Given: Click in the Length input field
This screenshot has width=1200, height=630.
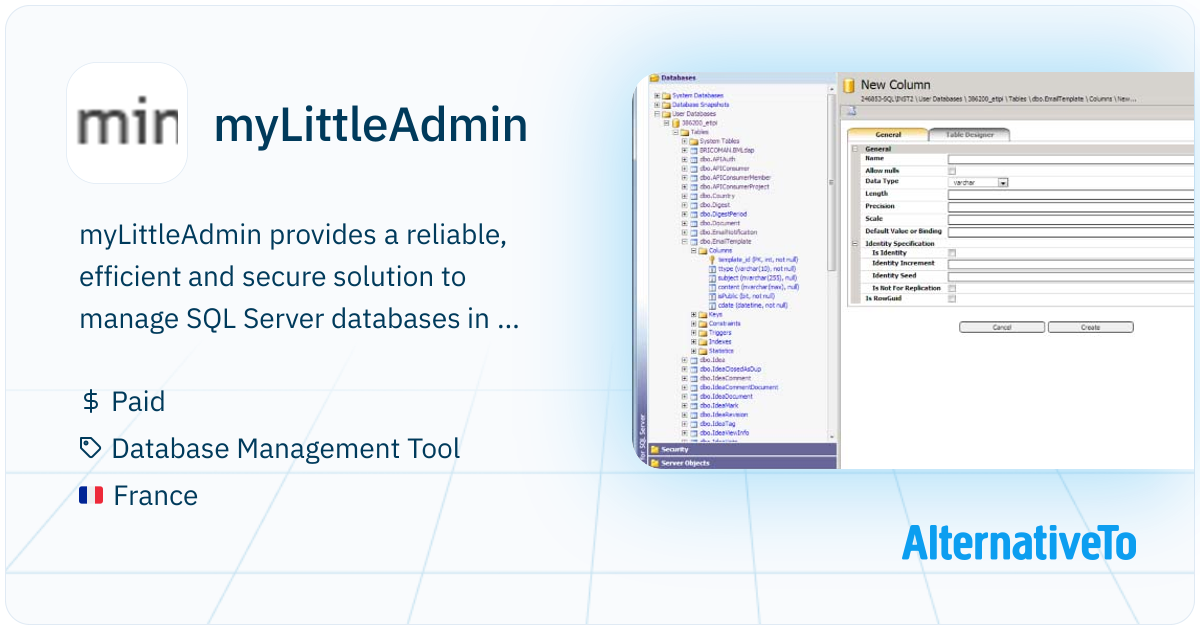Looking at the screenshot, I should point(1071,194).
